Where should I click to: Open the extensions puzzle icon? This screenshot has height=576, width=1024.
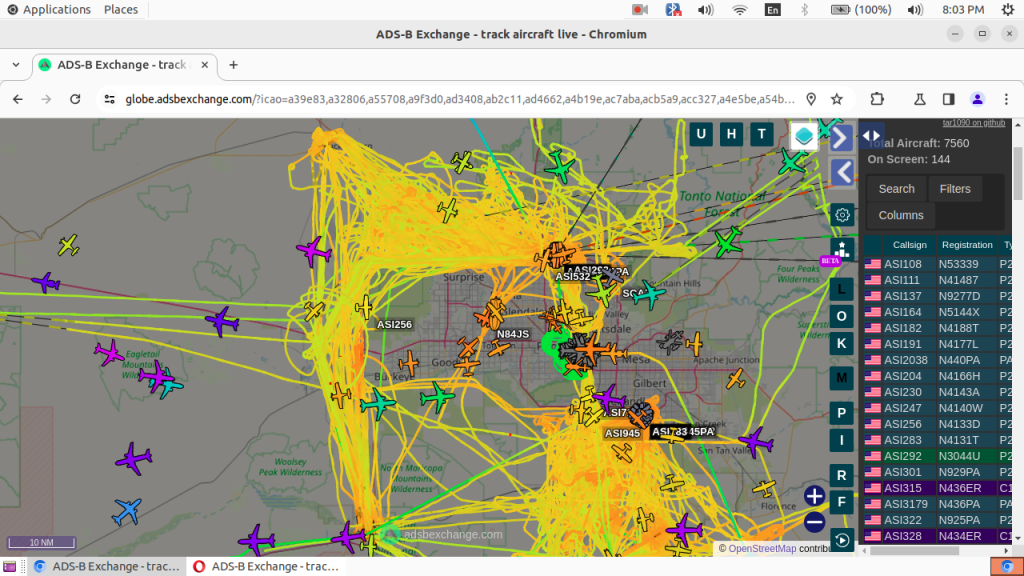pos(877,99)
